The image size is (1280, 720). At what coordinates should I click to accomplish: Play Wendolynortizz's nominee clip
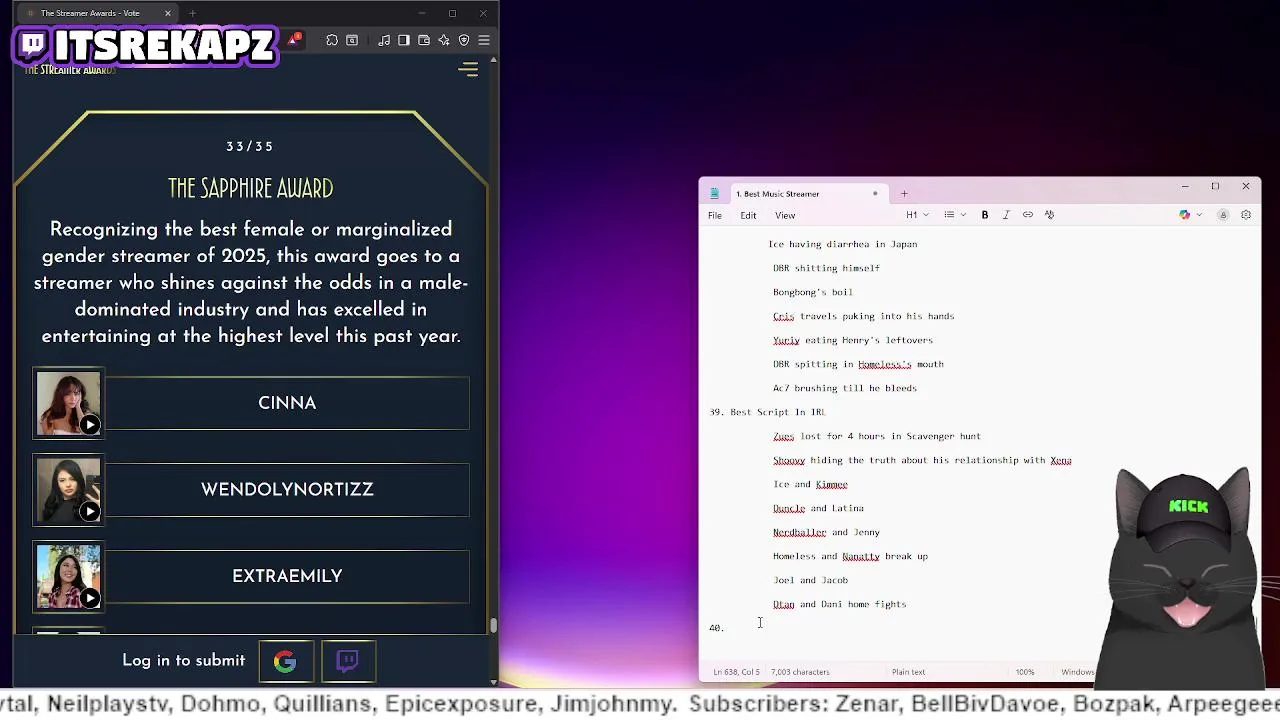[x=90, y=512]
